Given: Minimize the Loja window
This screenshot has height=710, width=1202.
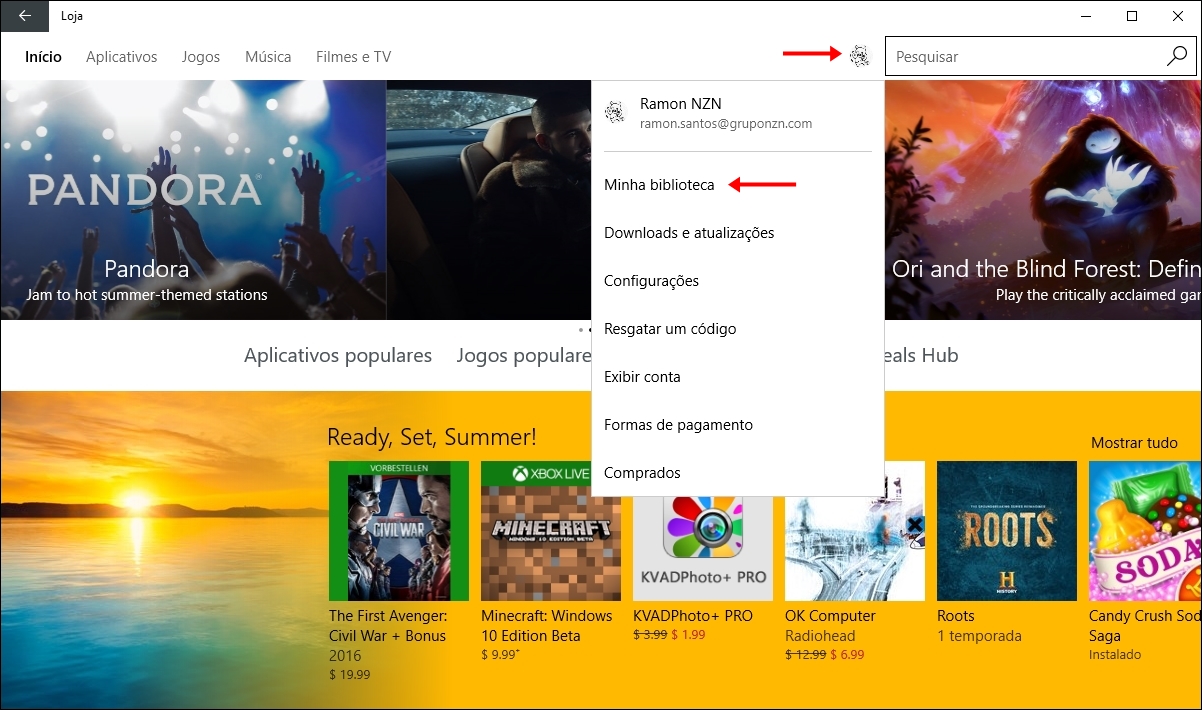Looking at the screenshot, I should [1086, 15].
